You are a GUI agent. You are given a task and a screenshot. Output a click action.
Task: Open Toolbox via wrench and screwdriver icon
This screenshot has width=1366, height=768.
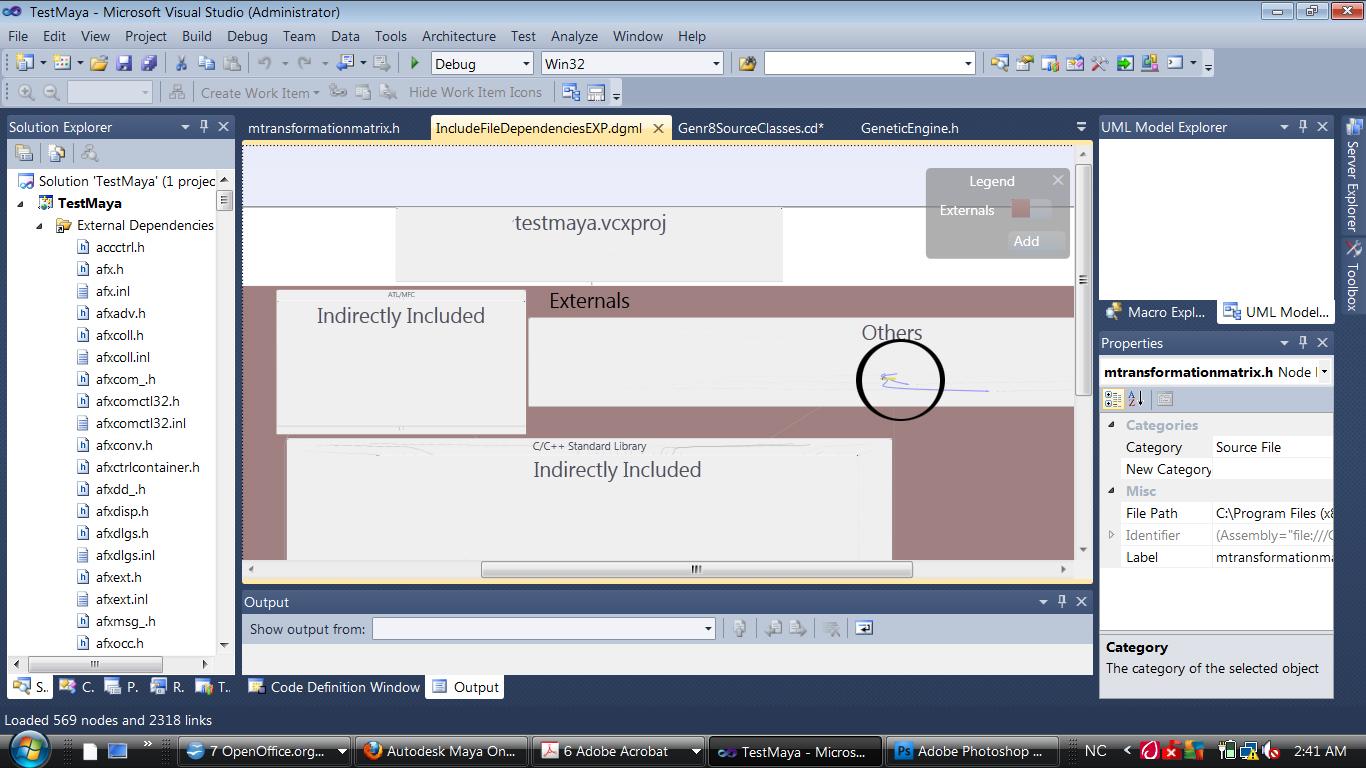click(x=1099, y=63)
